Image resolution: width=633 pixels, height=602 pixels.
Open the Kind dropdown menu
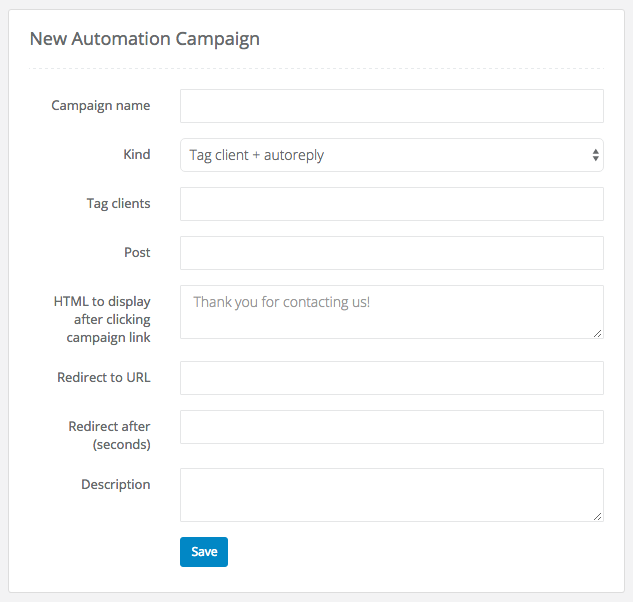point(391,155)
